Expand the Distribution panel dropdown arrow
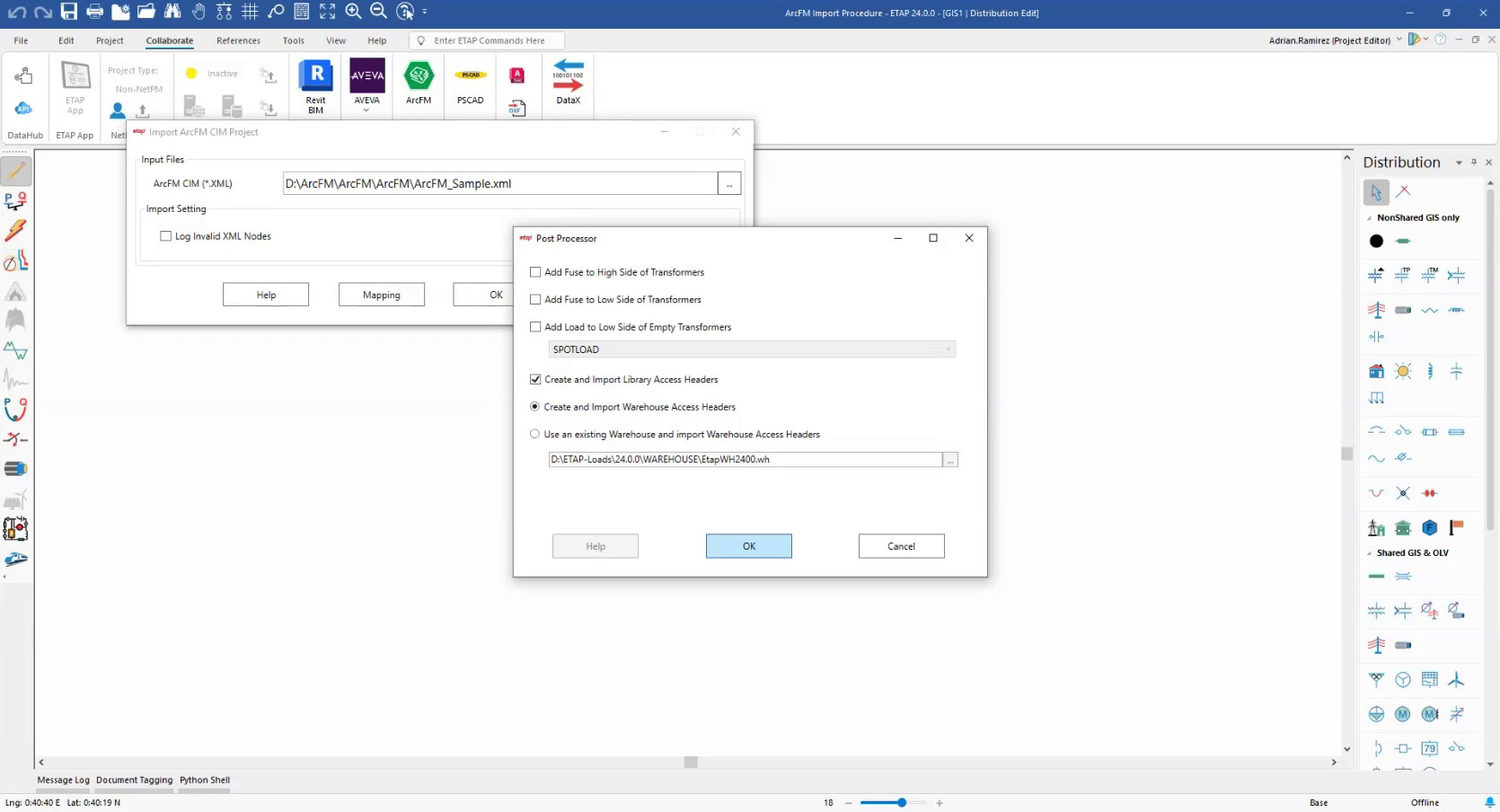1500x812 pixels. click(x=1459, y=163)
